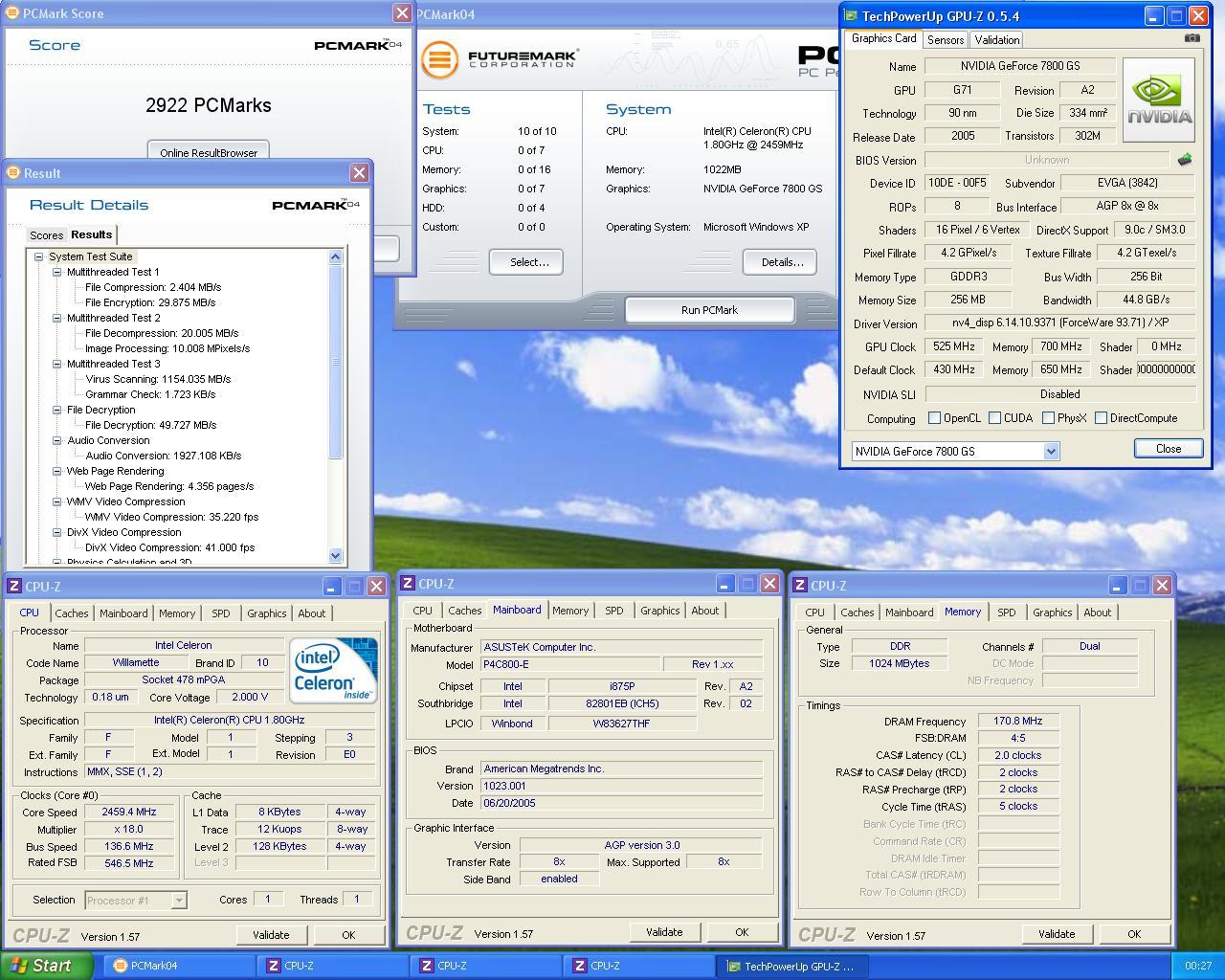Click the Result tree scrollbar up arrow
The image size is (1225, 980).
[x=335, y=256]
